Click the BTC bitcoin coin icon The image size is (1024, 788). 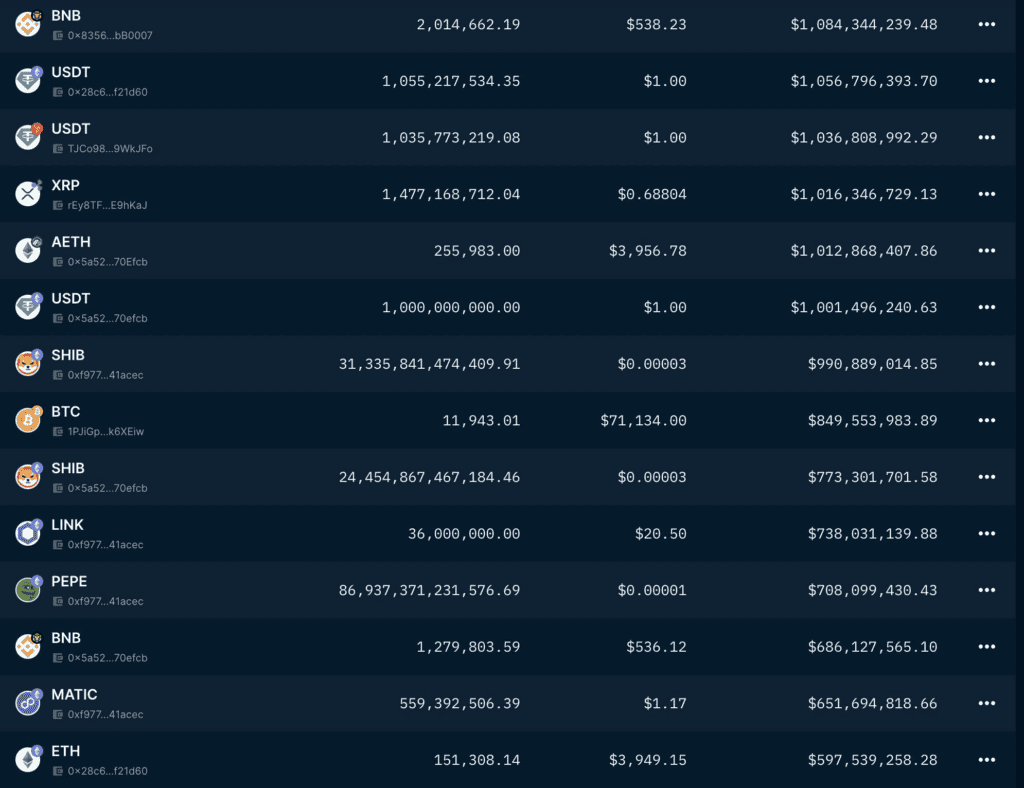point(27,420)
